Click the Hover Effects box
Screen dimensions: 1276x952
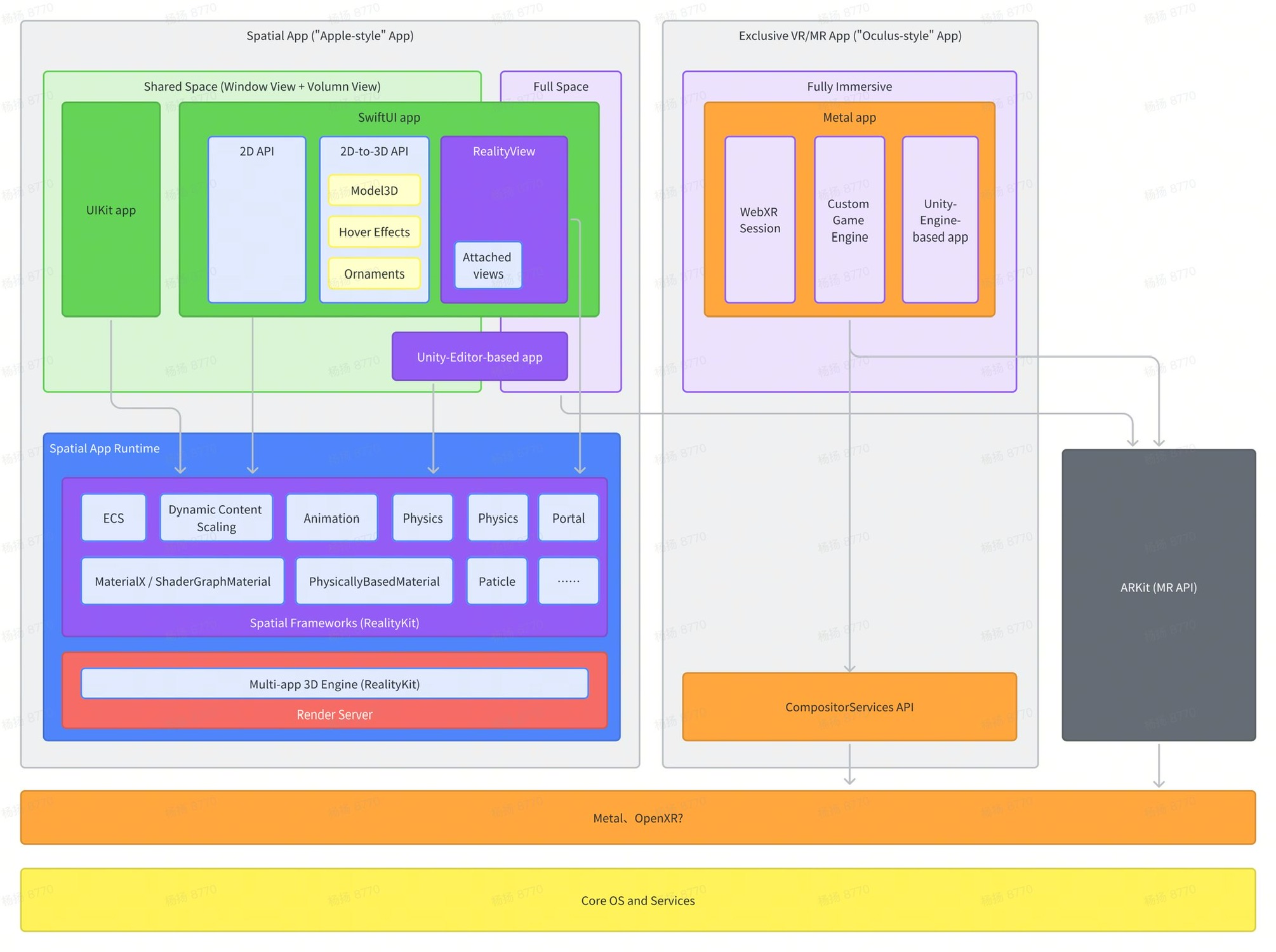(374, 232)
